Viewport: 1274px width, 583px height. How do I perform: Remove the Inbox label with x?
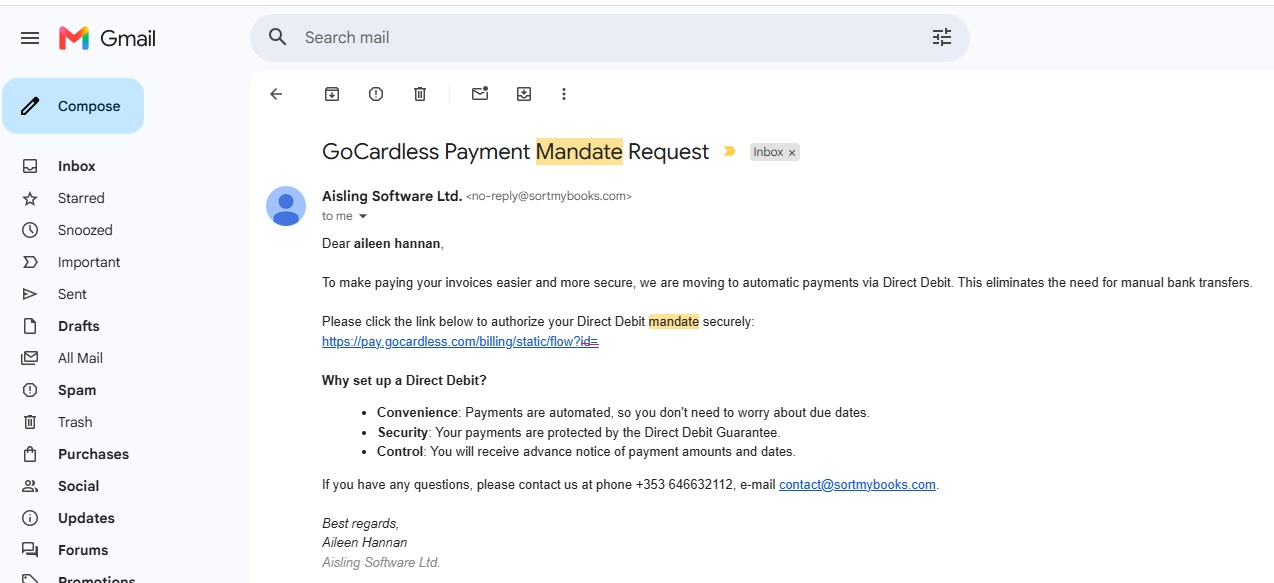pyautogui.click(x=792, y=153)
